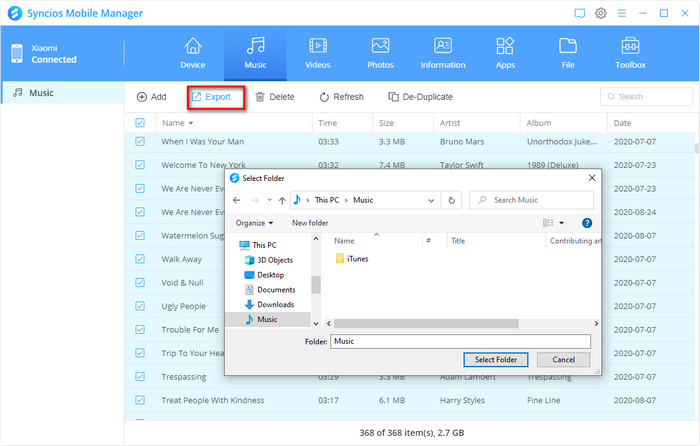
Task: Select Music in the left sidebar
Action: [62, 93]
